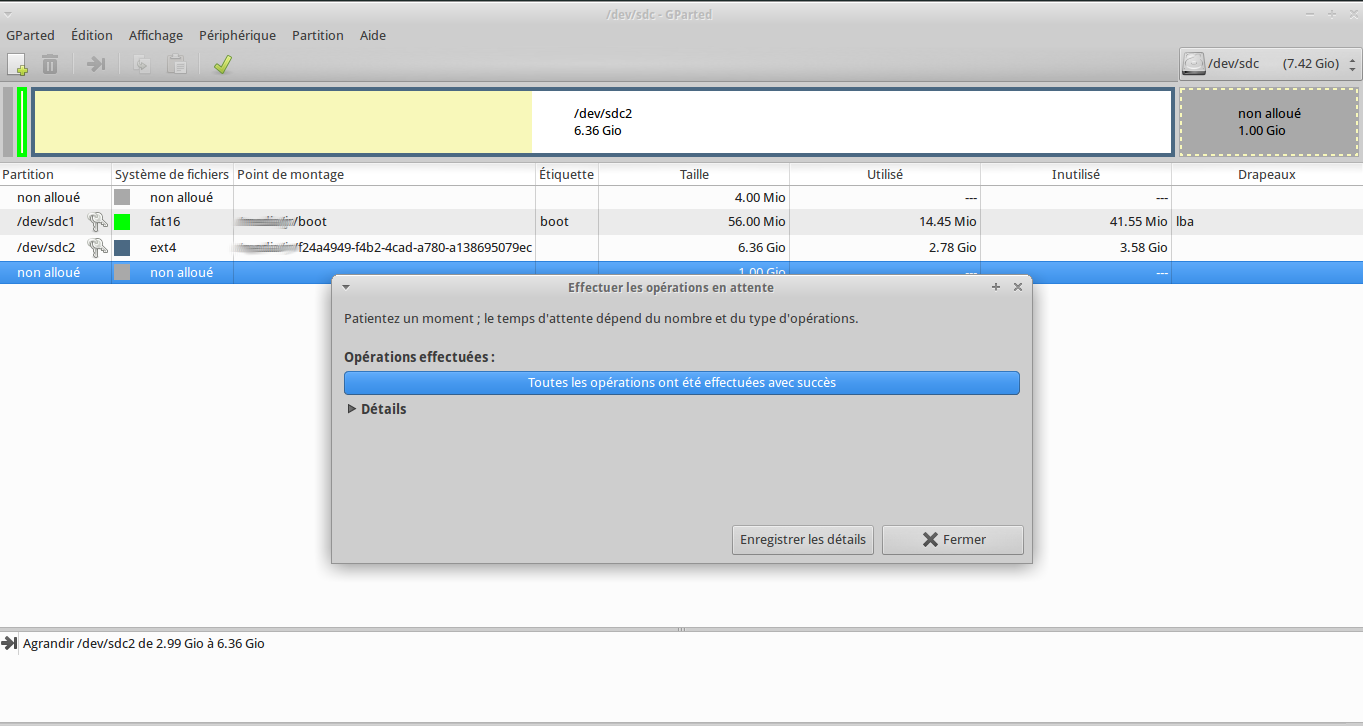The height and width of the screenshot is (726, 1363).
Task: Click the copy partition toolbar icon
Action: pos(143,65)
